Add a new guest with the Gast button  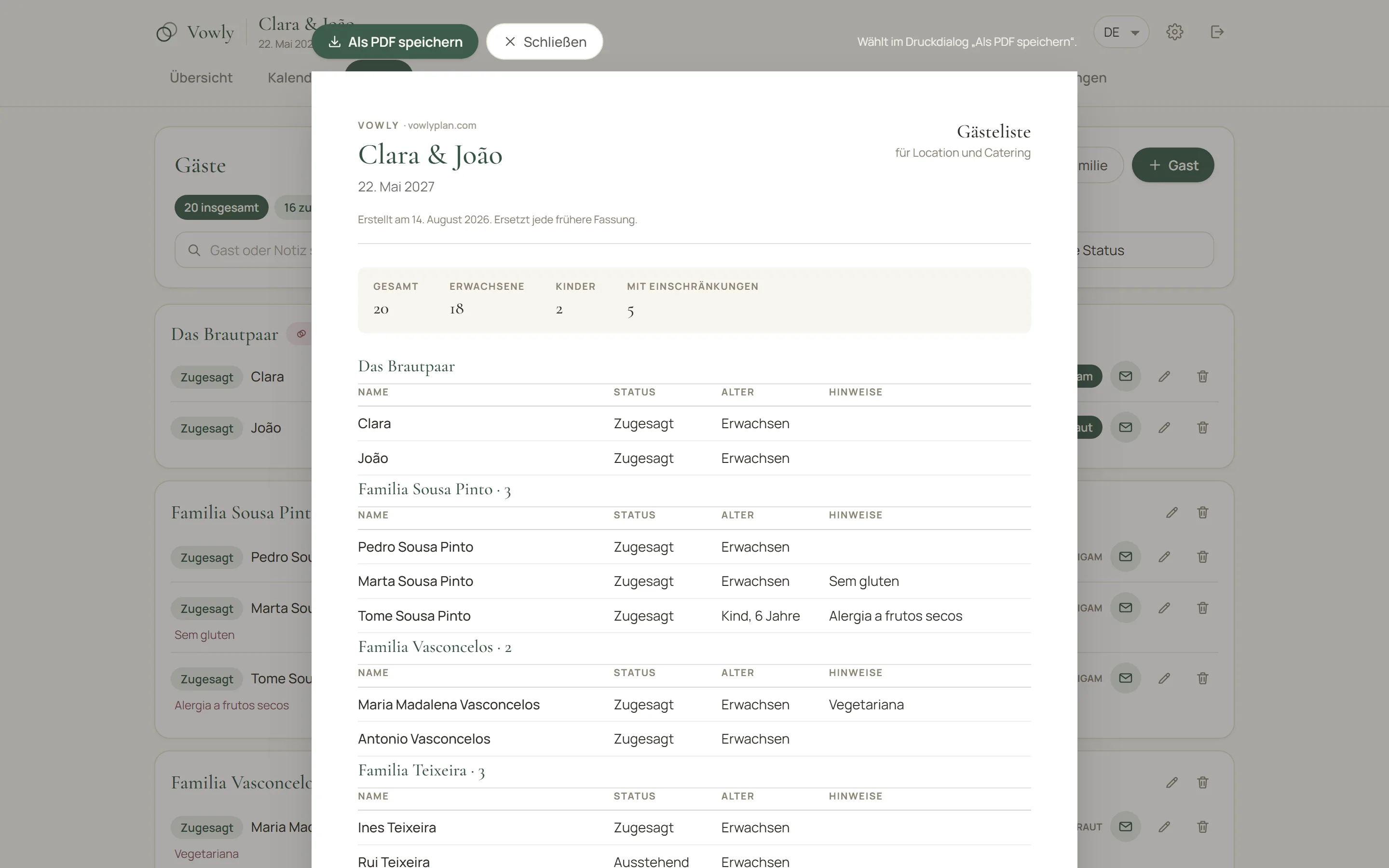coord(1172,165)
